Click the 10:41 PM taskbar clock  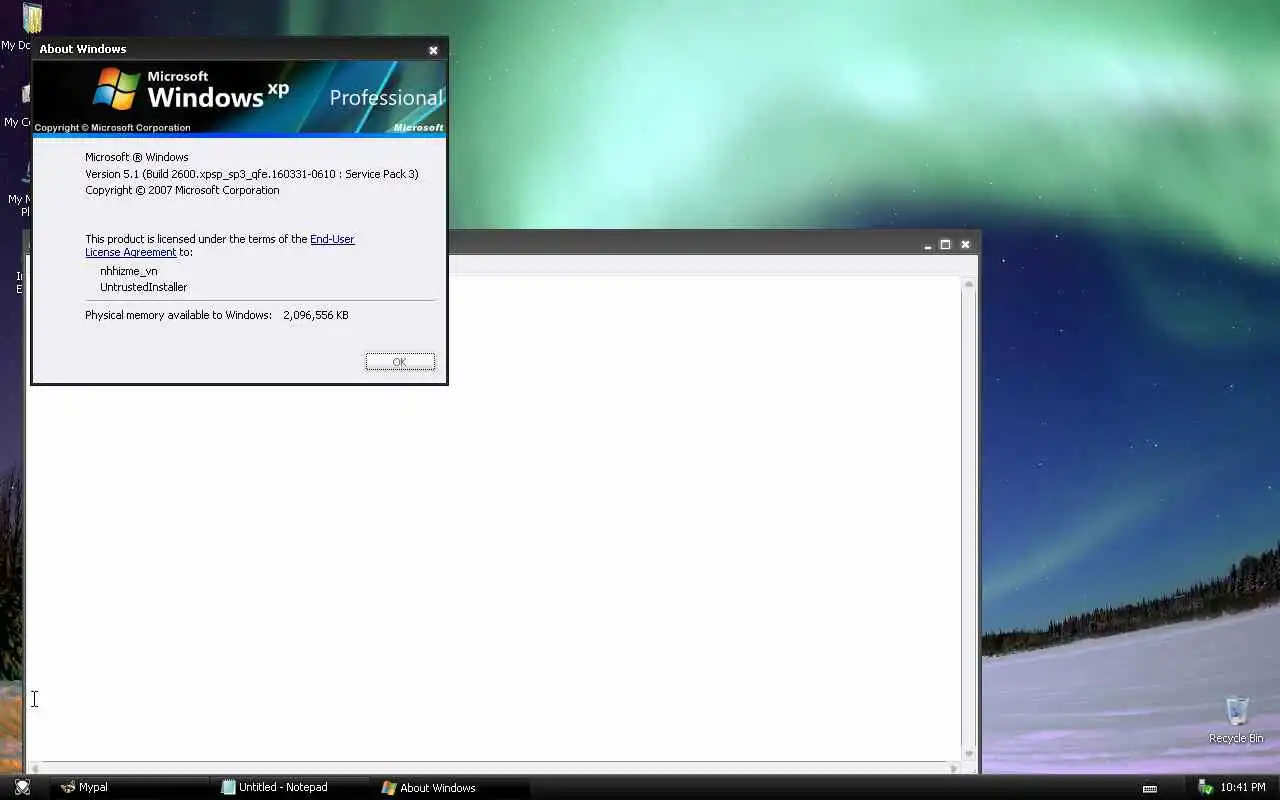point(1243,787)
